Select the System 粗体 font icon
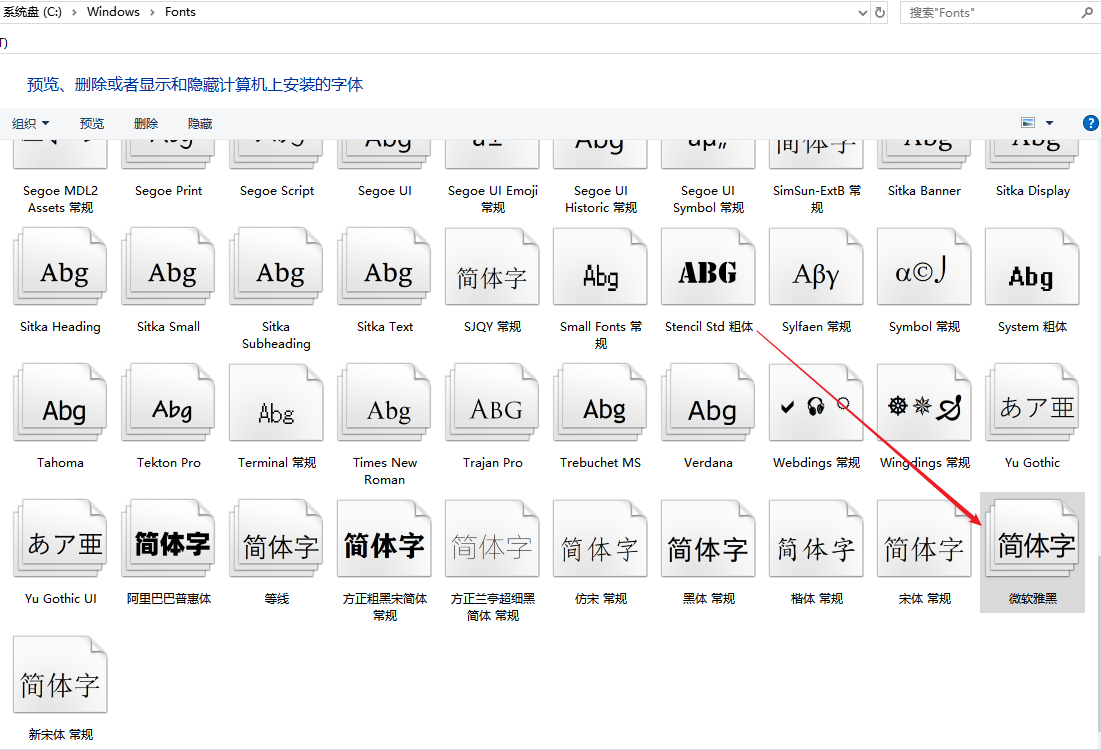1101x750 pixels. (x=1032, y=267)
